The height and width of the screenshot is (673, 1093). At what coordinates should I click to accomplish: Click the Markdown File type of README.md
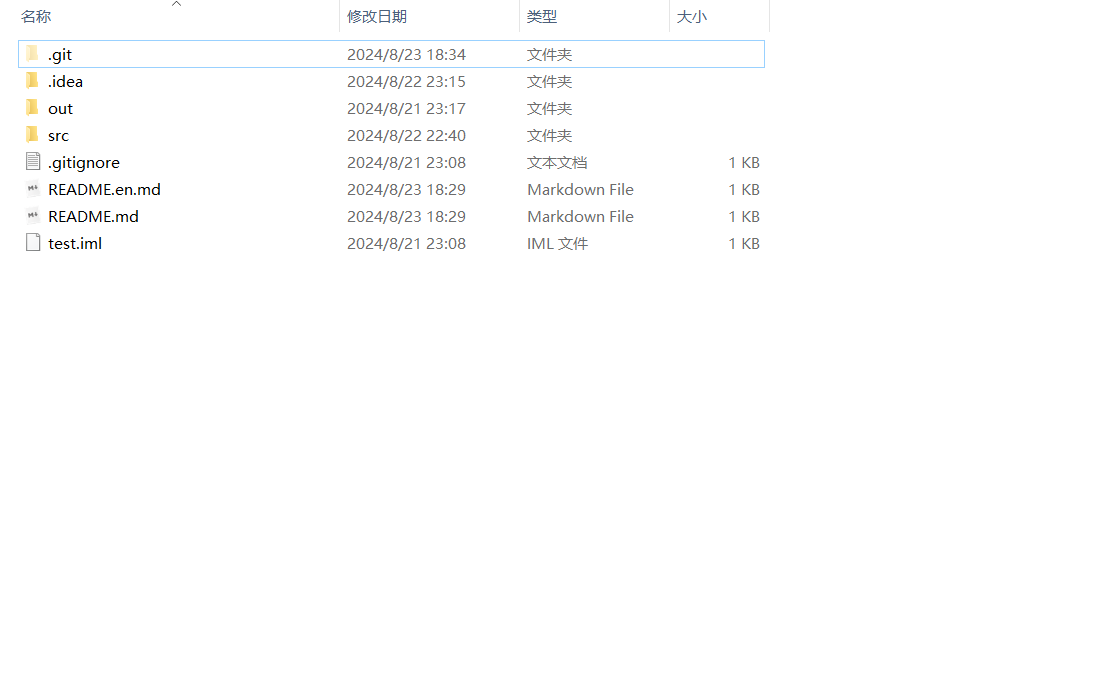coord(580,216)
